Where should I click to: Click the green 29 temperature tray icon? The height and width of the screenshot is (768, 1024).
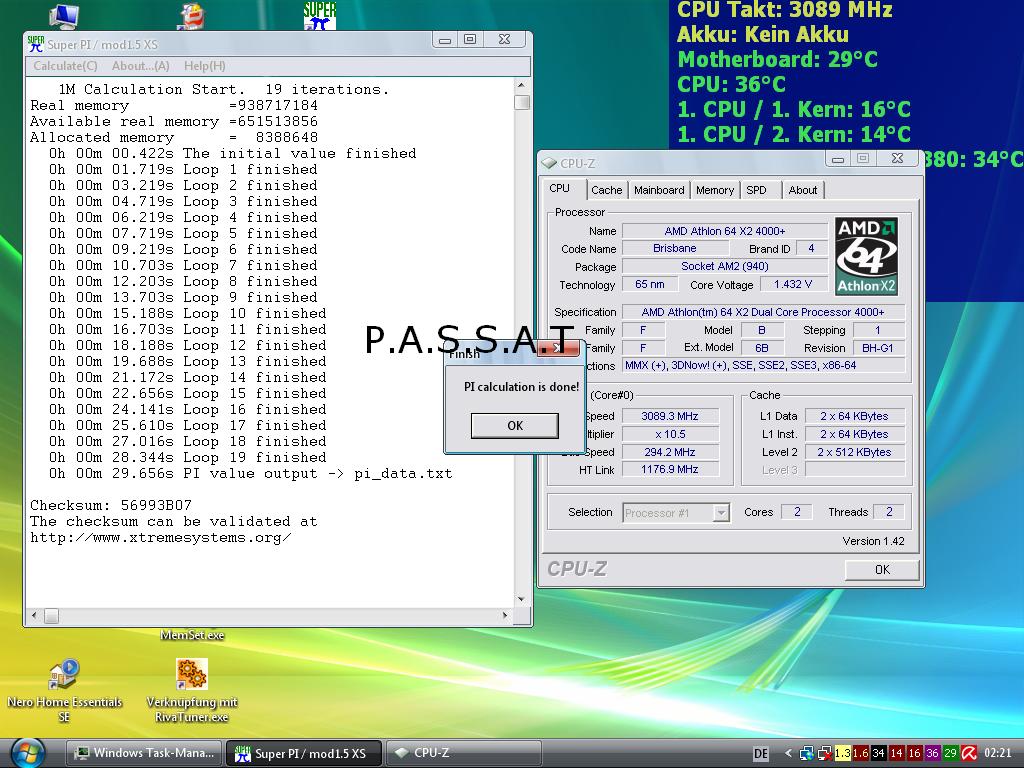tap(950, 753)
